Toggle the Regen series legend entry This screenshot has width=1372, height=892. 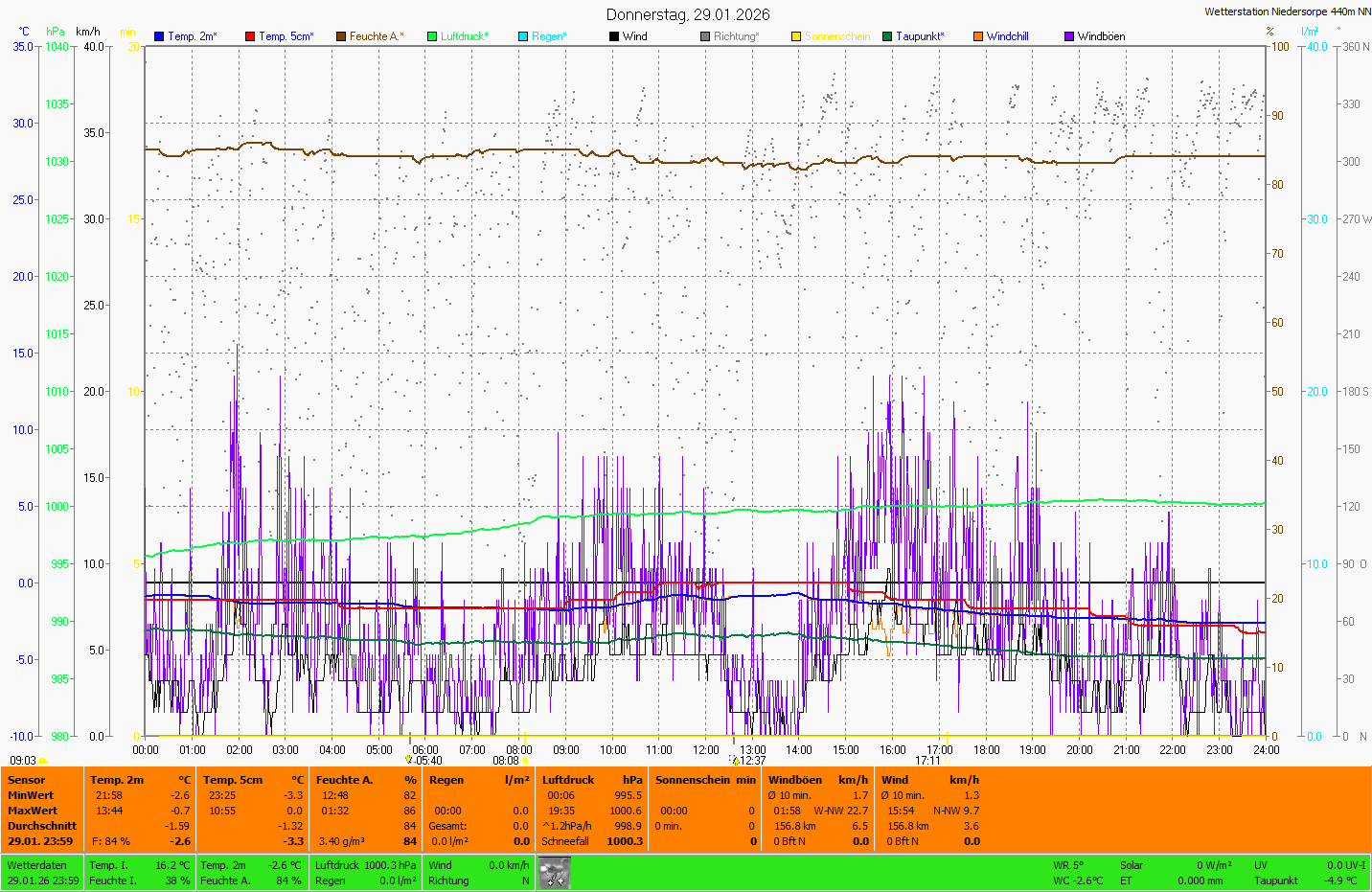(x=548, y=36)
